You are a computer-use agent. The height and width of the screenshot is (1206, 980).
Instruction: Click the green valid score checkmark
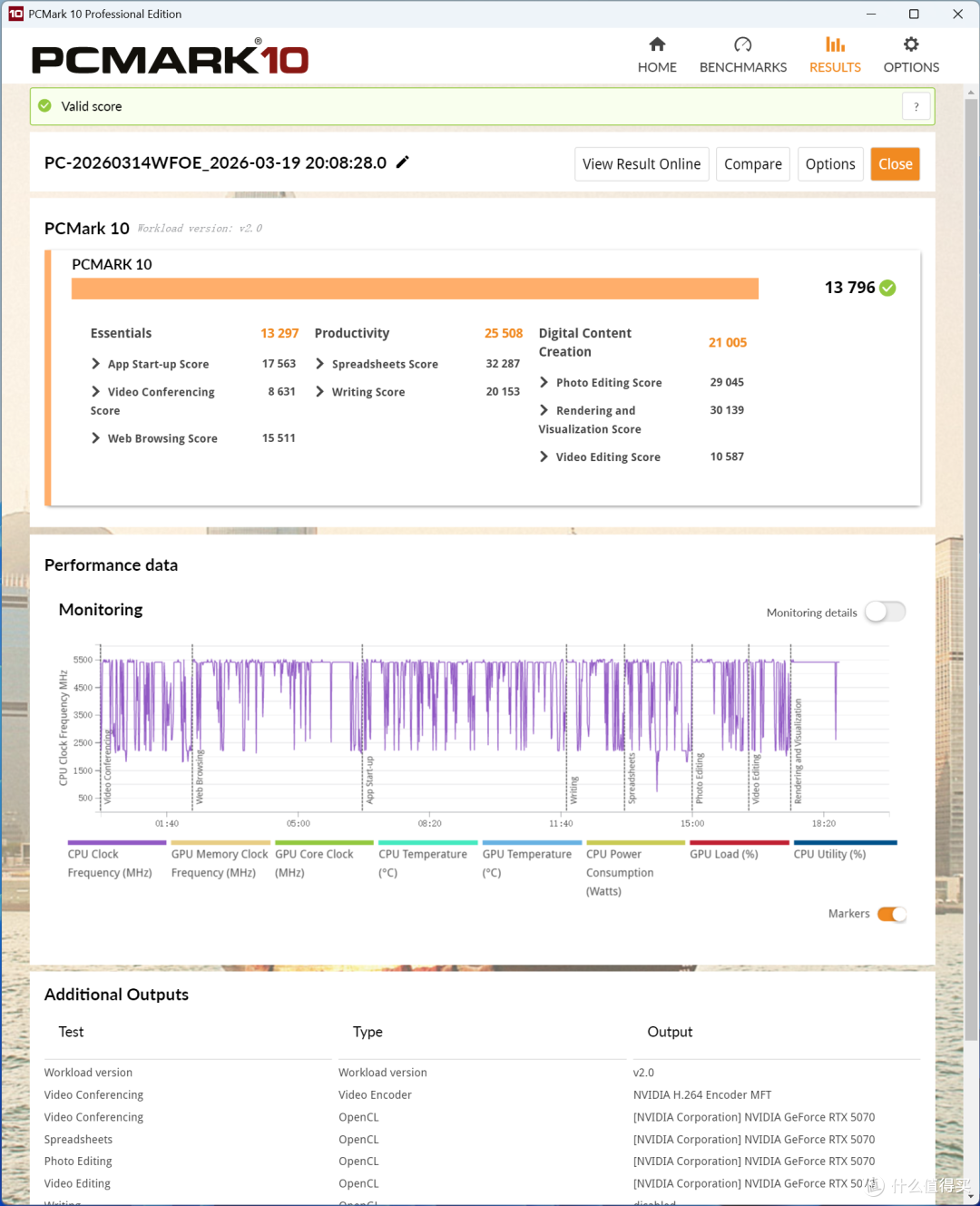tap(44, 106)
